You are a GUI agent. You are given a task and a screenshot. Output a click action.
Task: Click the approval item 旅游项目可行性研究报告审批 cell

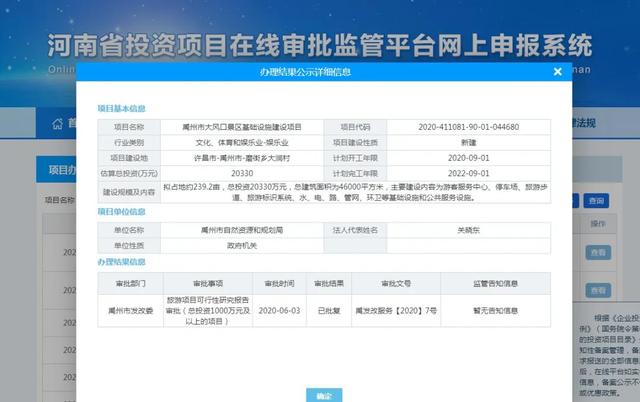coord(208,311)
